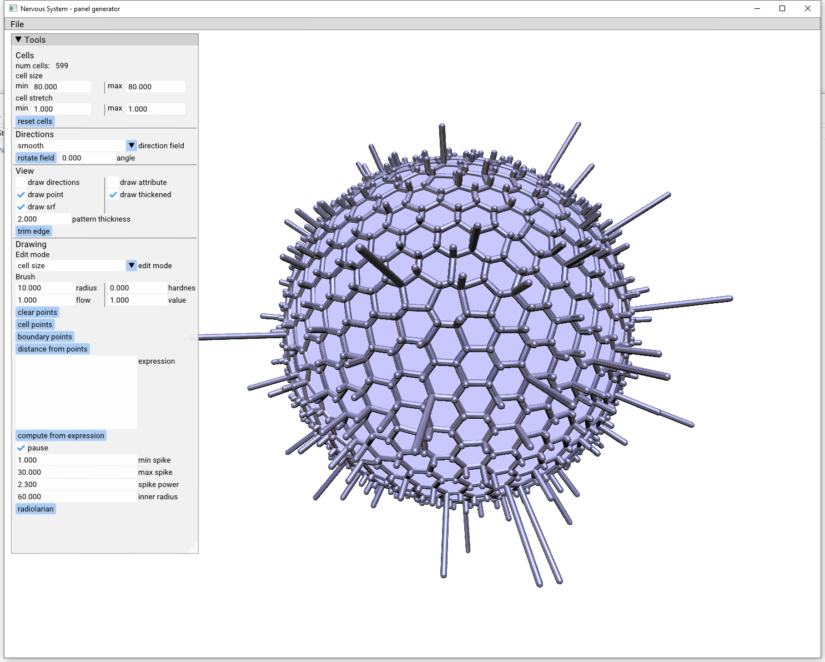Image resolution: width=825 pixels, height=662 pixels.
Task: Click the Nervous System app icon
Action: [x=11, y=8]
